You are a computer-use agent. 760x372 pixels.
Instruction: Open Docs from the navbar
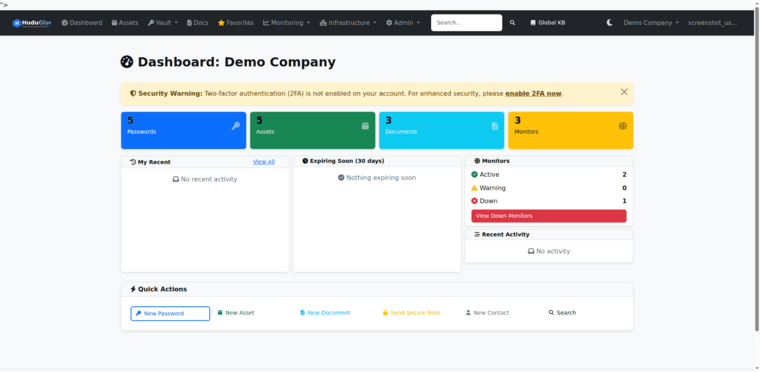coord(198,23)
